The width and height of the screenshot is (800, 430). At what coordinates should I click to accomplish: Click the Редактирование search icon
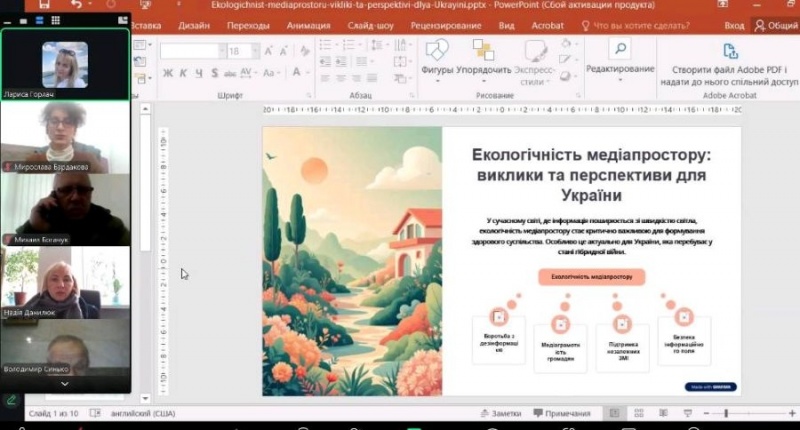tap(620, 50)
